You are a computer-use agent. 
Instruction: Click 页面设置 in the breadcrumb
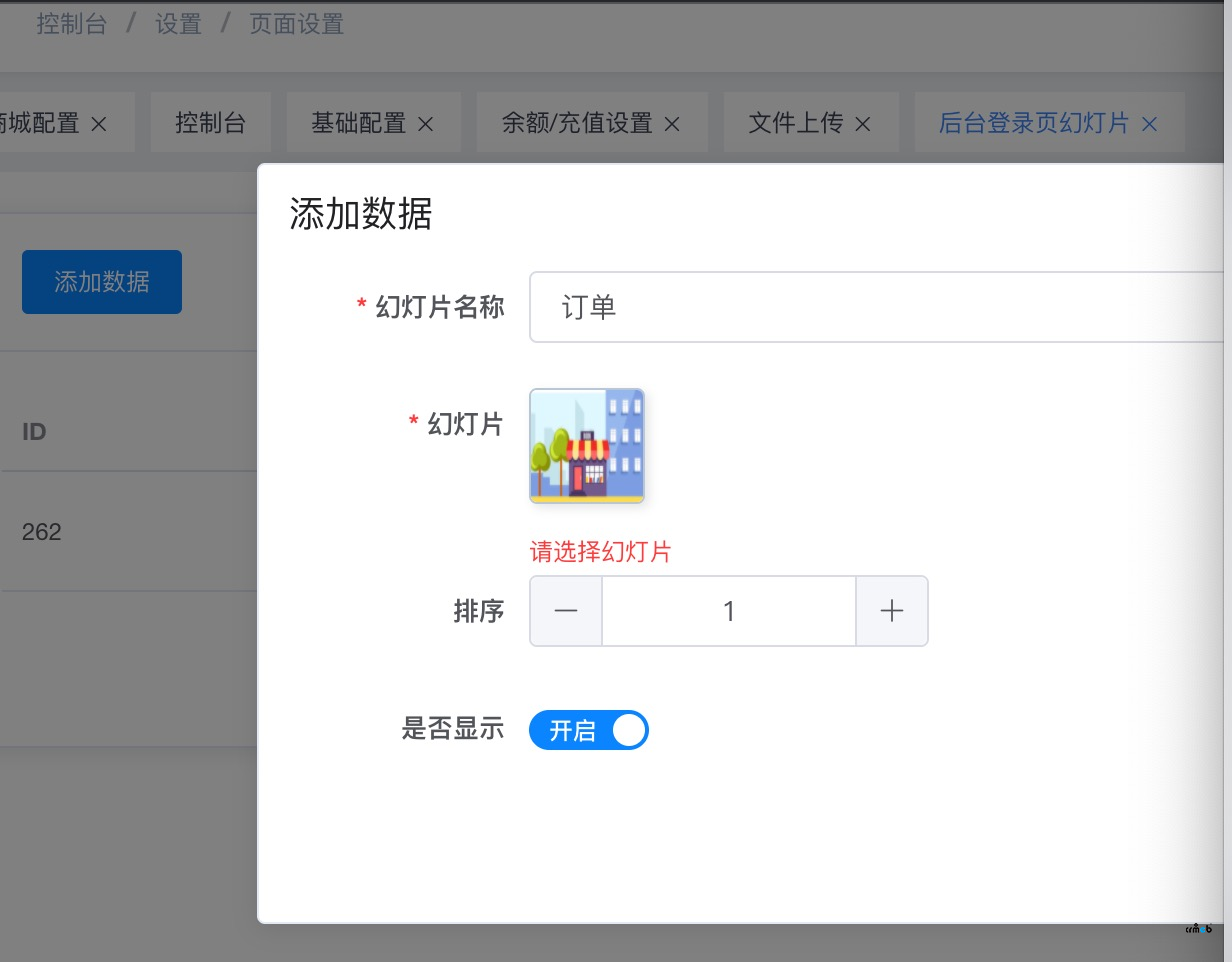coord(297,24)
